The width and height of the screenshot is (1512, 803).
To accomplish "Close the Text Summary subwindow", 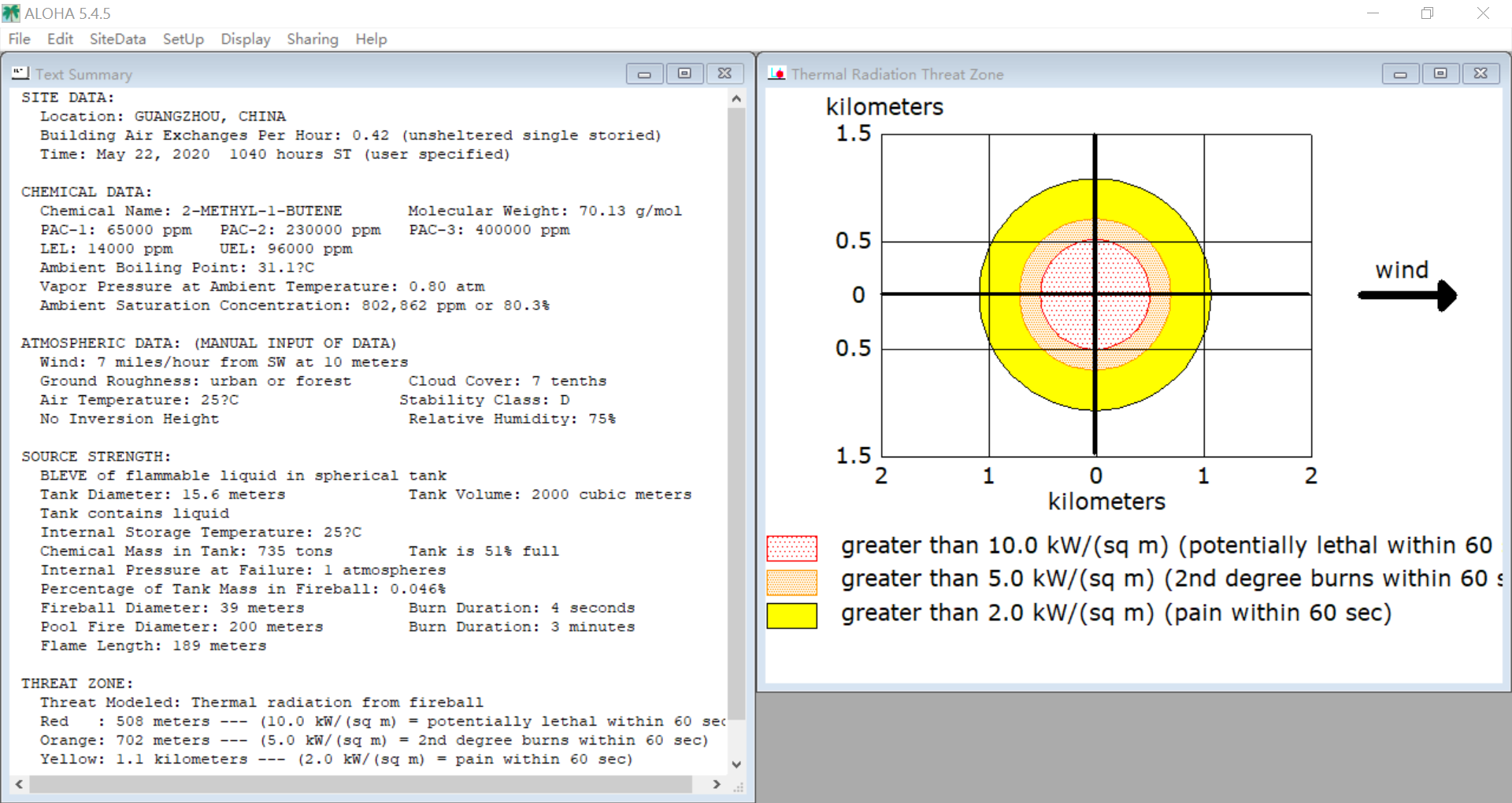I will pyautogui.click(x=724, y=74).
